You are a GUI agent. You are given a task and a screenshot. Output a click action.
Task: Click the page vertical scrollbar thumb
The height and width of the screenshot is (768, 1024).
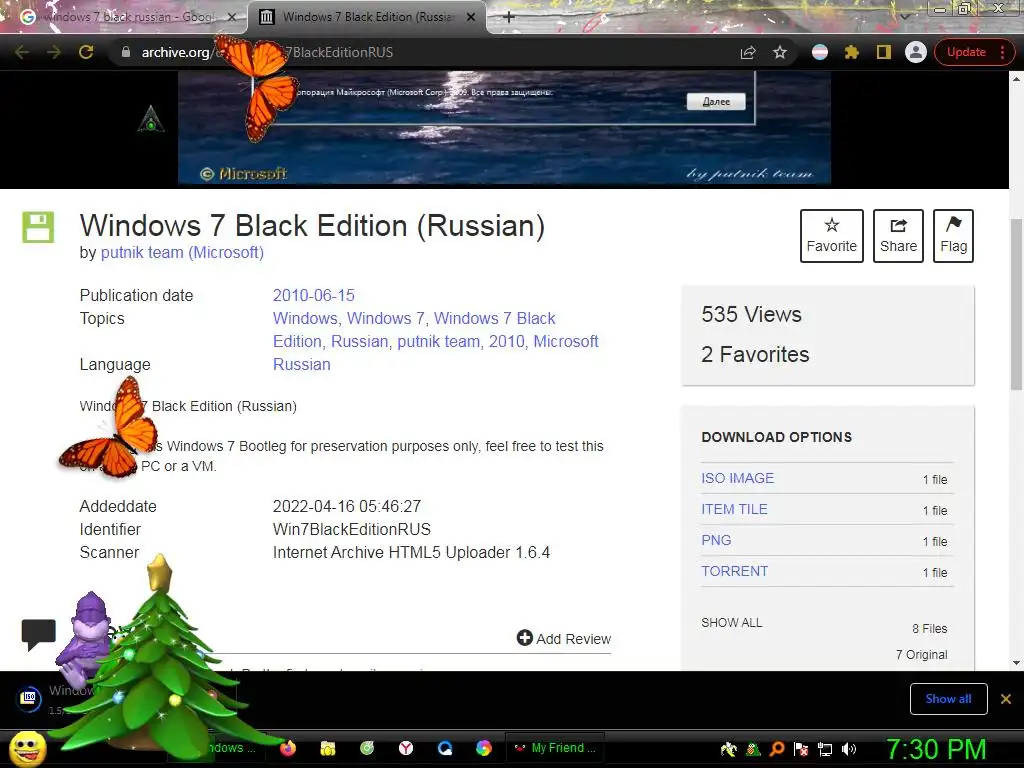(x=1017, y=304)
